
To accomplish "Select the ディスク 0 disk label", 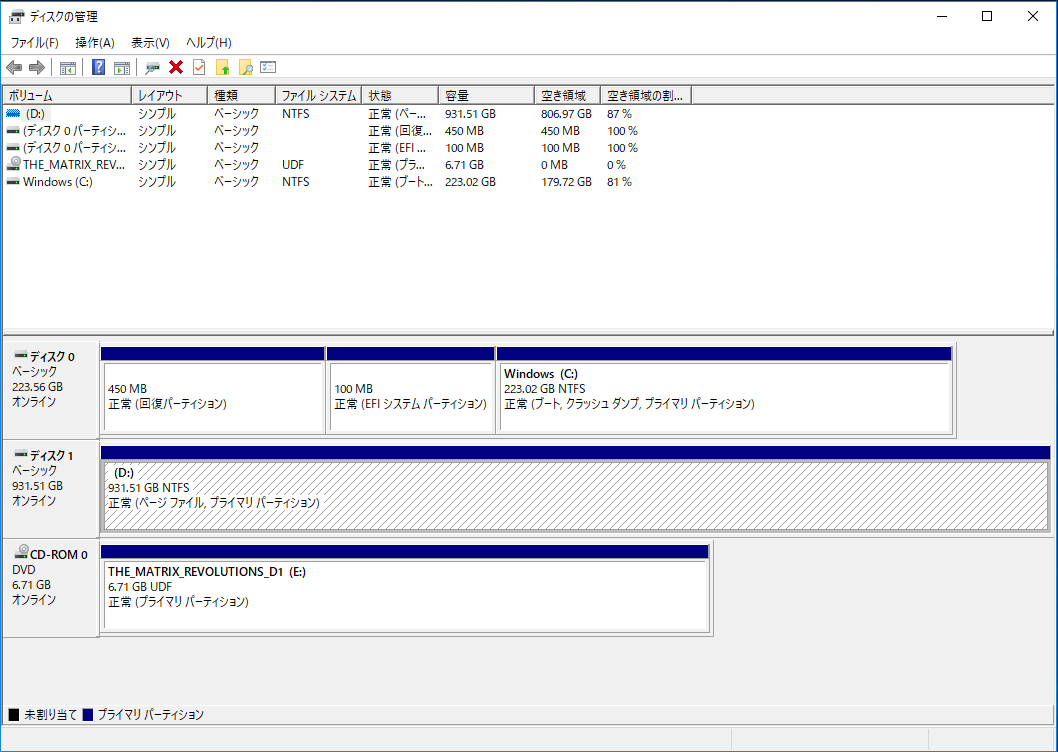I will tap(52, 356).
